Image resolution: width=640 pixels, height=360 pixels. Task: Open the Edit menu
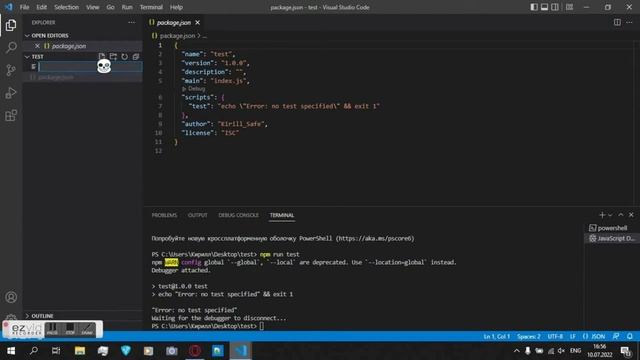[42, 7]
